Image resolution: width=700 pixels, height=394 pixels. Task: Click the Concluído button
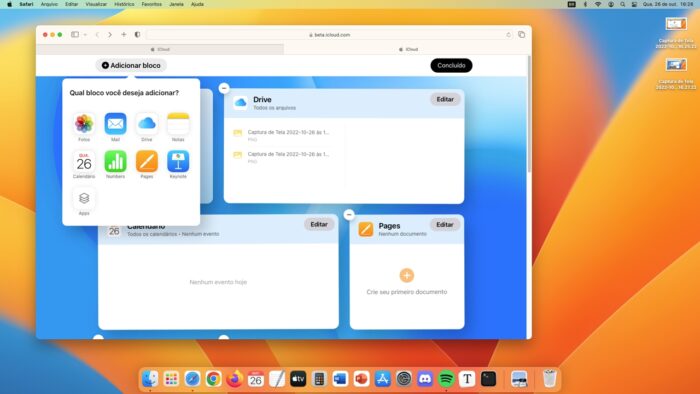pos(451,65)
